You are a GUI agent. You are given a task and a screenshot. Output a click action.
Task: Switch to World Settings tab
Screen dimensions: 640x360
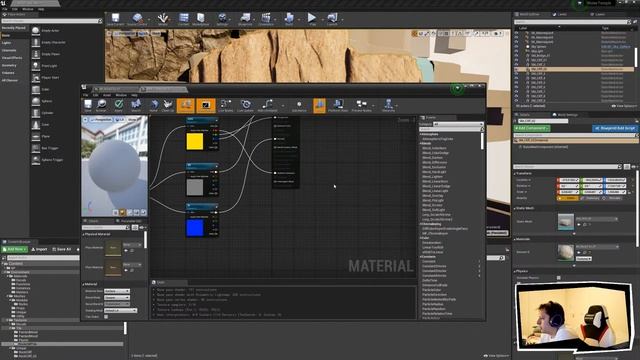[565, 115]
